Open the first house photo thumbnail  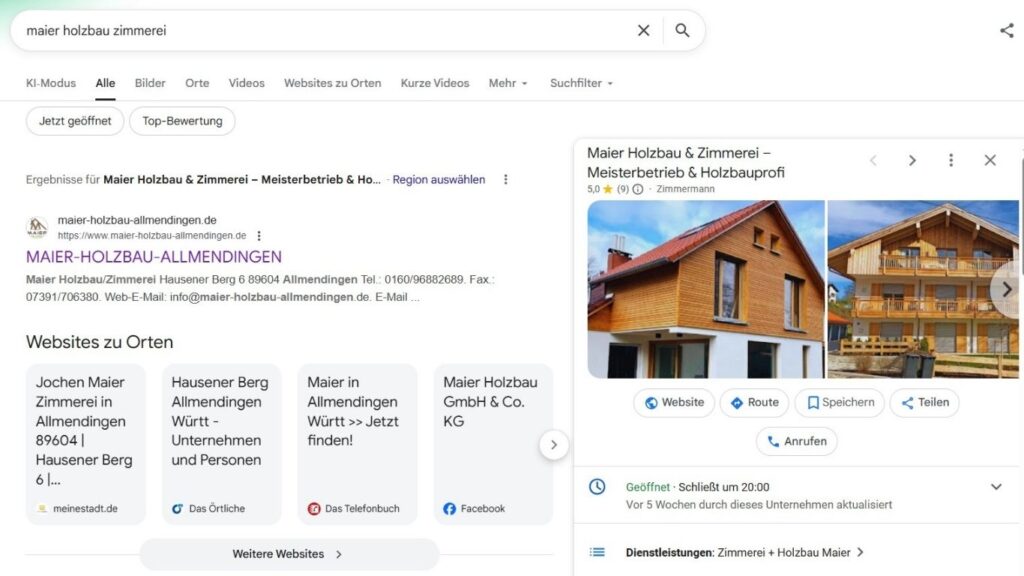tap(705, 289)
